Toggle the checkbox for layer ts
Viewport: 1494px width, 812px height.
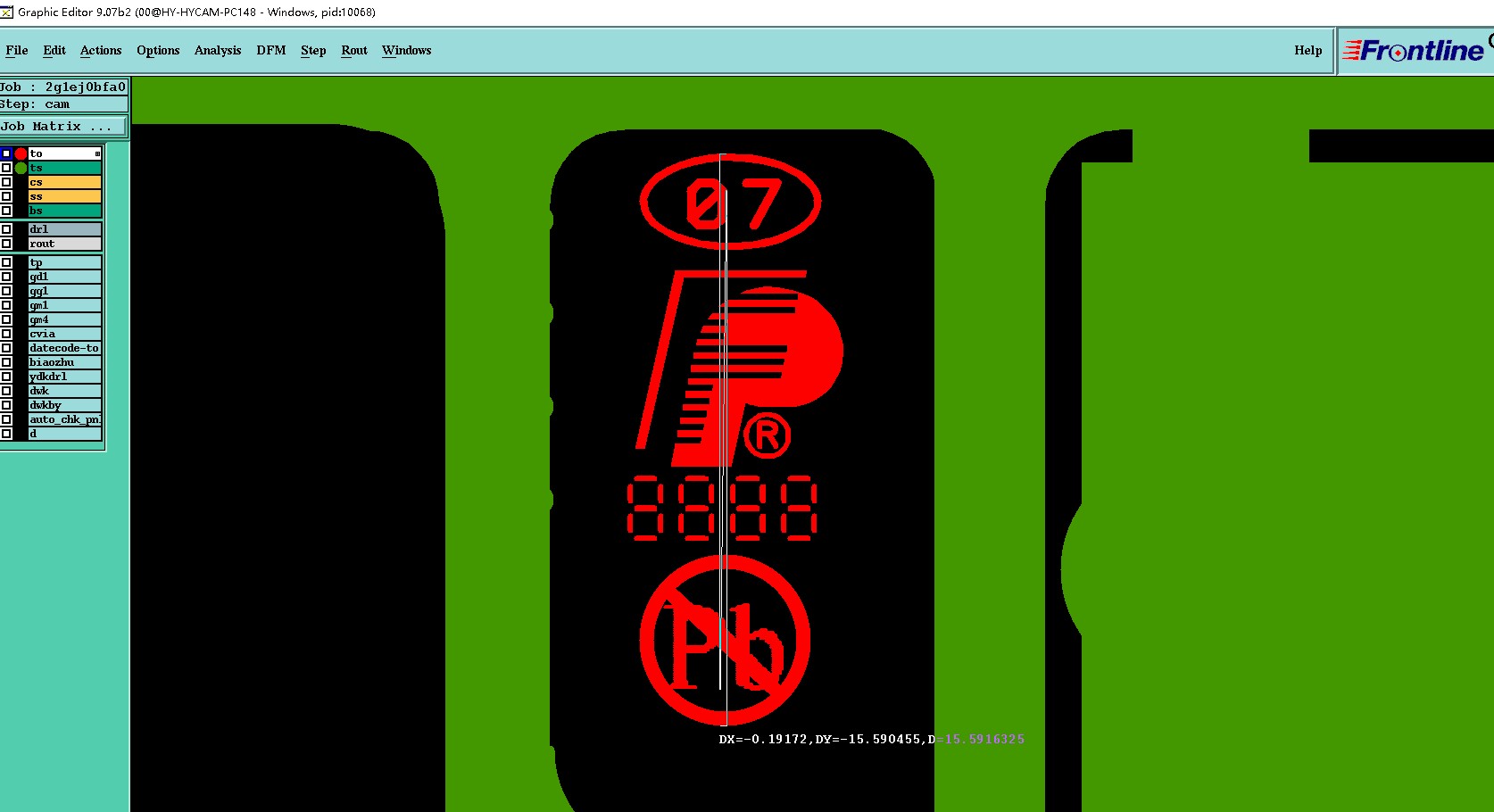[x=6, y=168]
